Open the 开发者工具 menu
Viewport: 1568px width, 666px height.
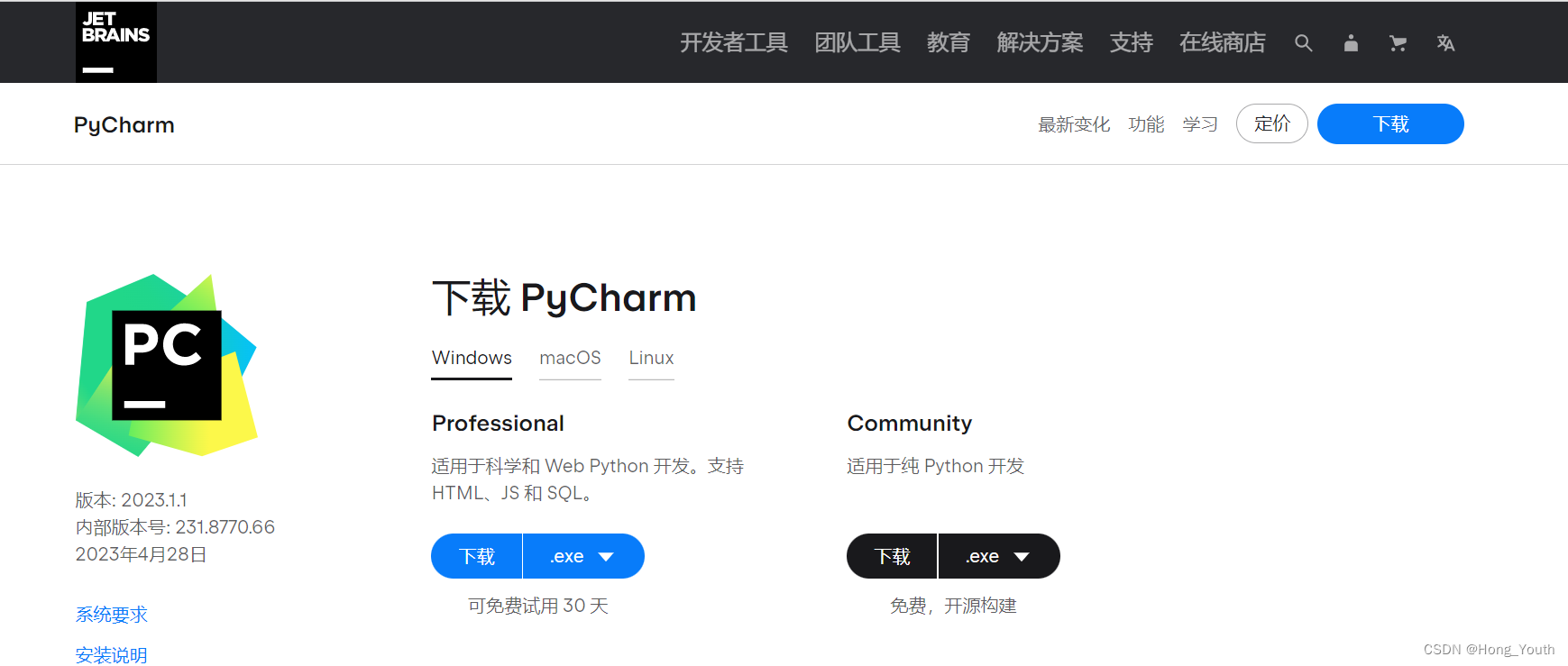(x=734, y=42)
